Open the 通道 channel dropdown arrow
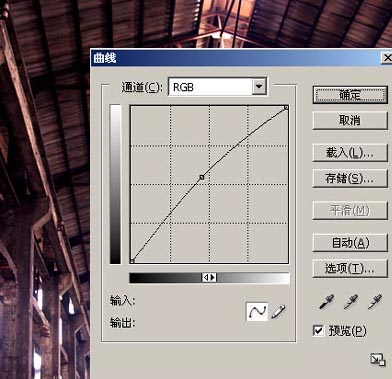This screenshot has height=379, width=392. pyautogui.click(x=259, y=87)
